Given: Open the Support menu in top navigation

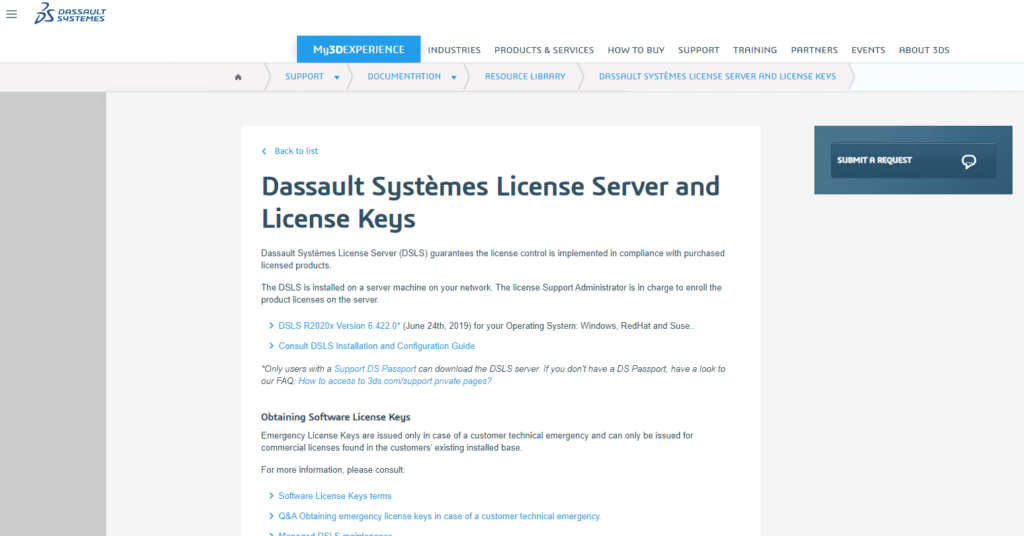Looking at the screenshot, I should (x=698, y=50).
